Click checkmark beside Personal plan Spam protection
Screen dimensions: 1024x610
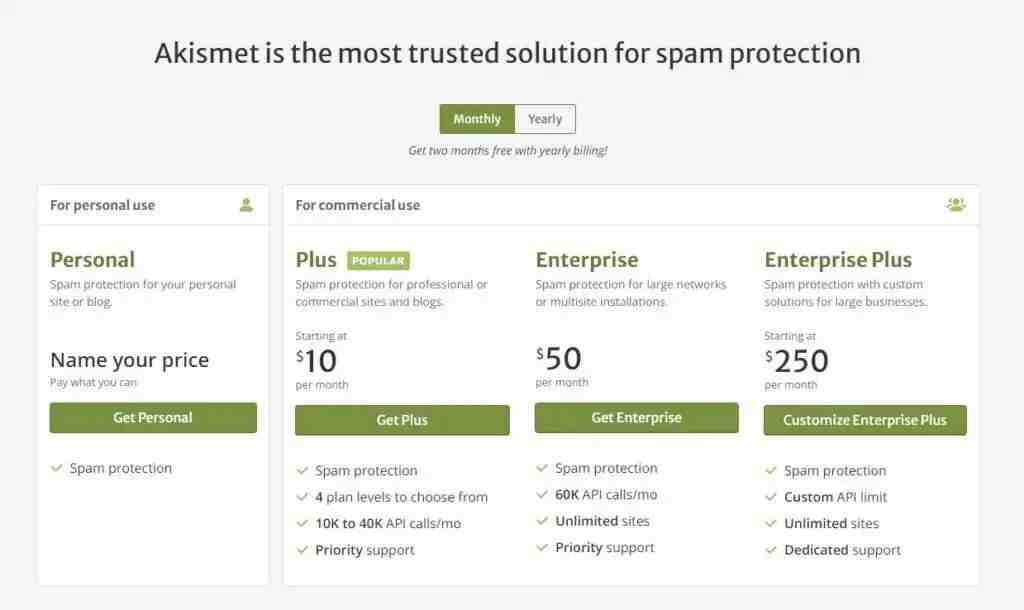pyautogui.click(x=57, y=468)
